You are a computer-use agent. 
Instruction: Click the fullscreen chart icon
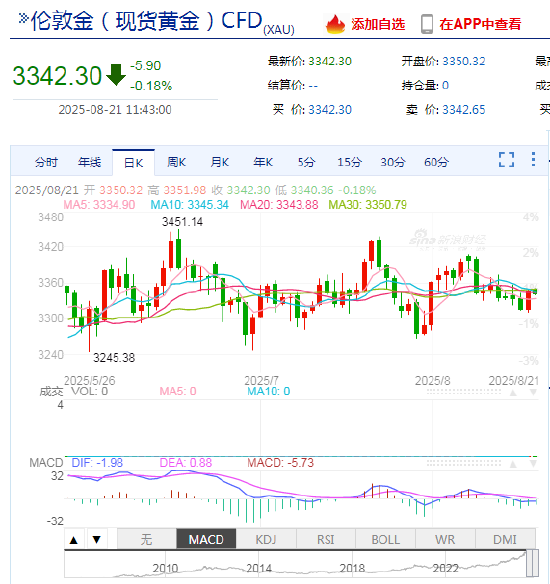coord(506,159)
